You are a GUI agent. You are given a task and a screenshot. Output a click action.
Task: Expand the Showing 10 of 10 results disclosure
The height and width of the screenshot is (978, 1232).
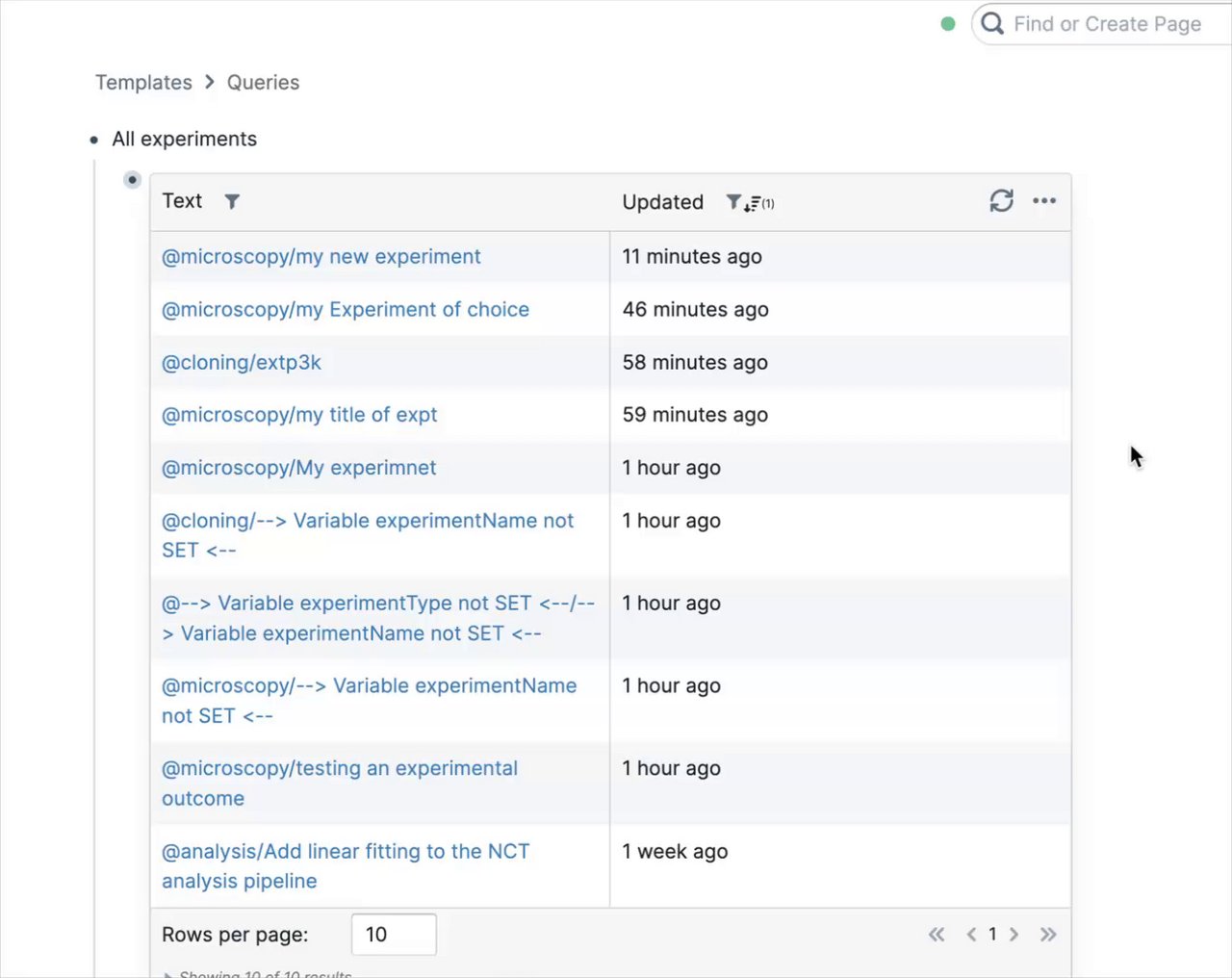tap(169, 973)
